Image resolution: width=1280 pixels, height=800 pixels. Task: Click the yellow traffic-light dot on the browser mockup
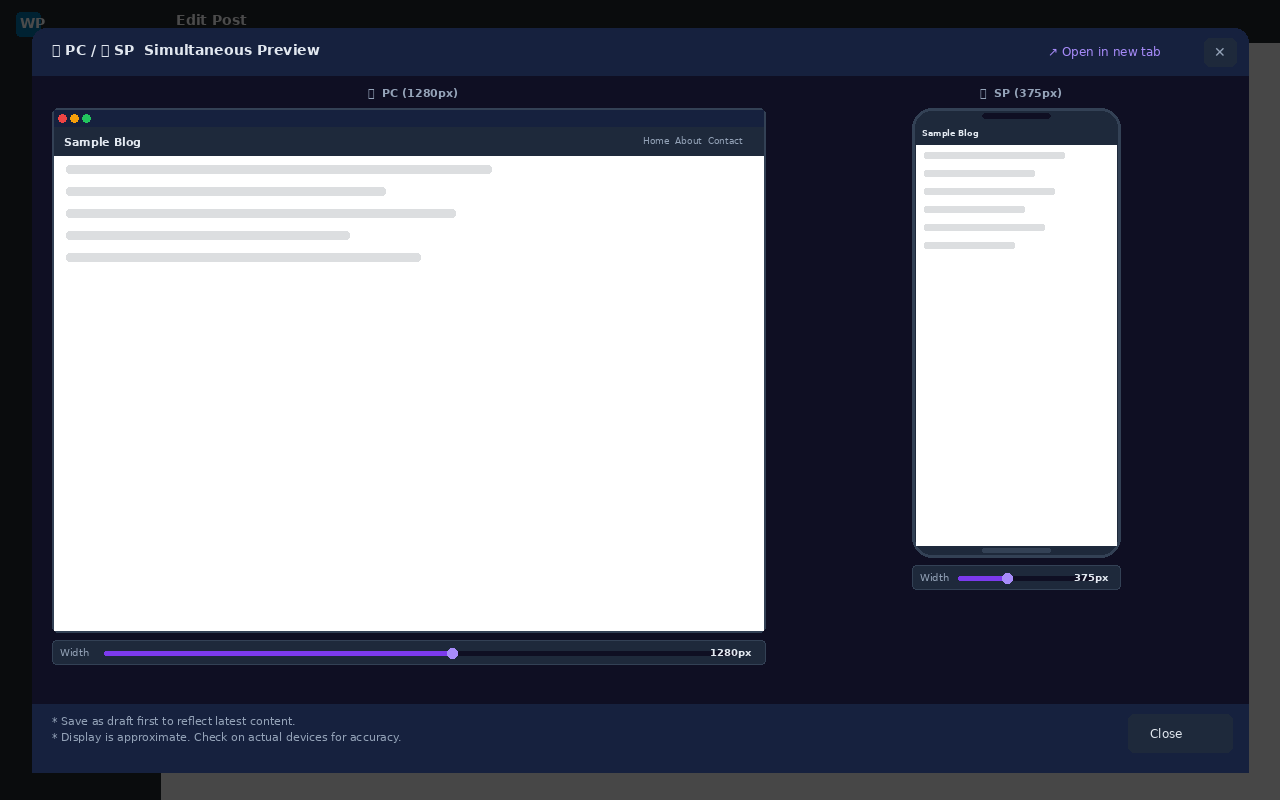[x=75, y=119]
